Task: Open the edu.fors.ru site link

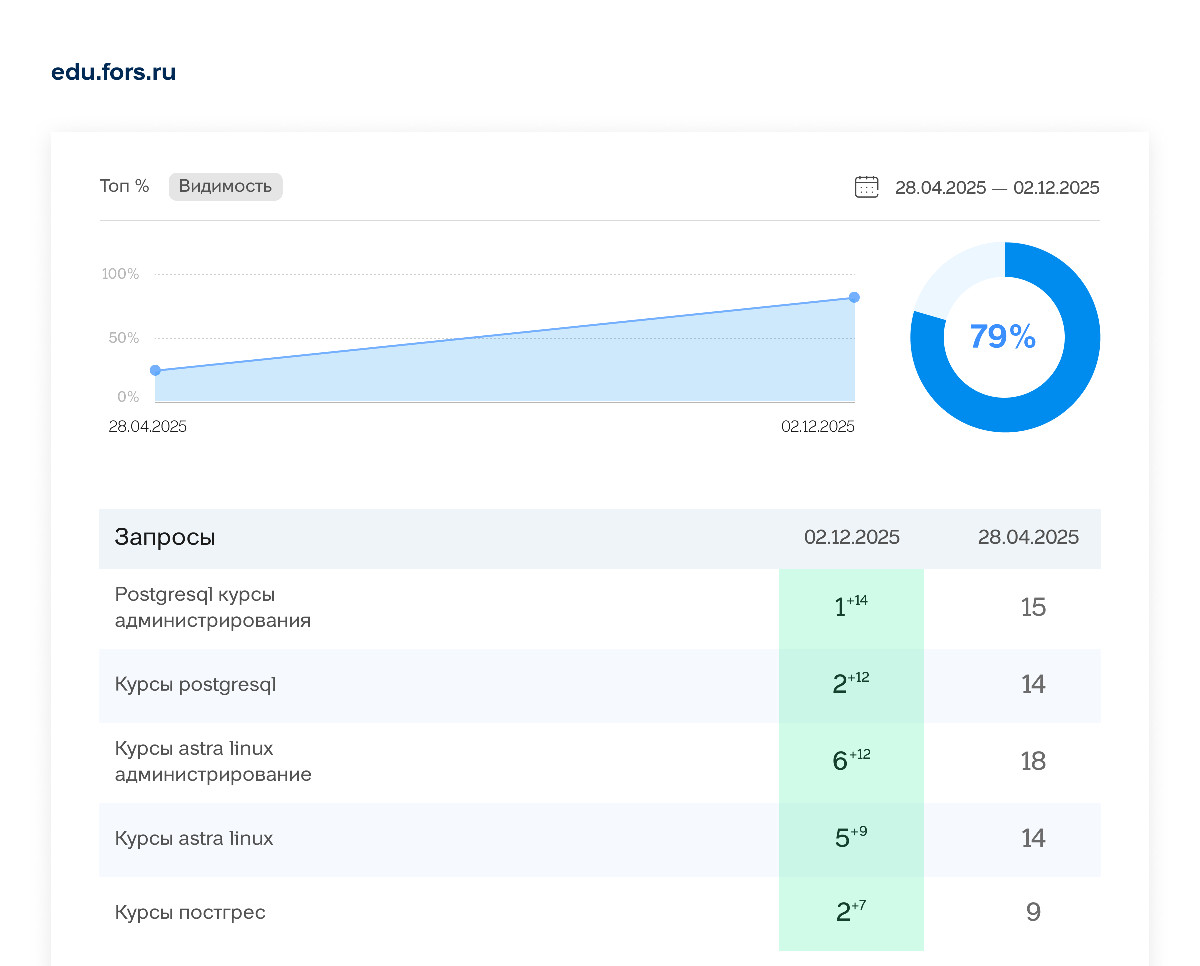Action: coord(113,73)
